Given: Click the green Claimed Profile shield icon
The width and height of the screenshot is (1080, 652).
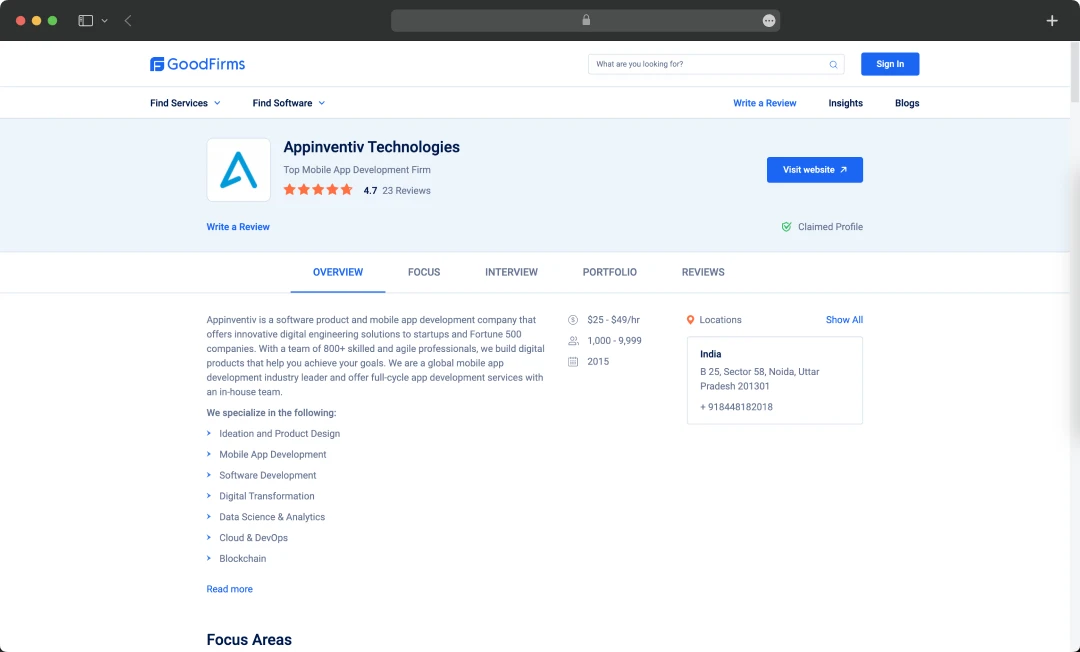Looking at the screenshot, I should pos(786,227).
